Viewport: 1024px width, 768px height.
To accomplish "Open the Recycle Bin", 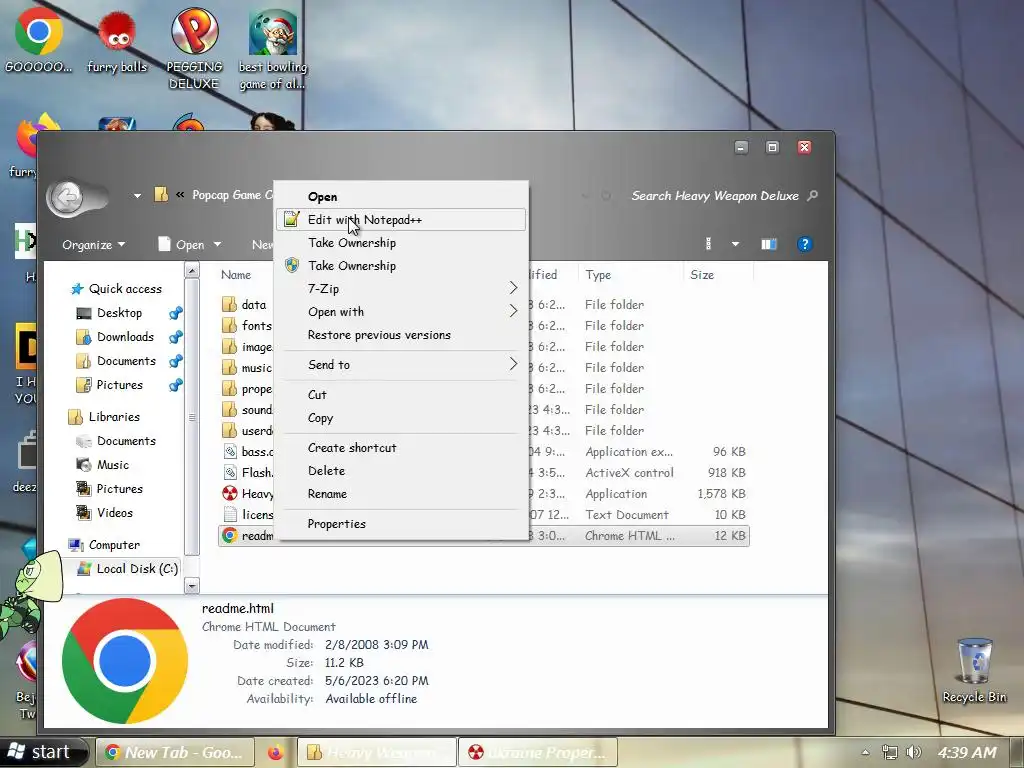I will (974, 671).
